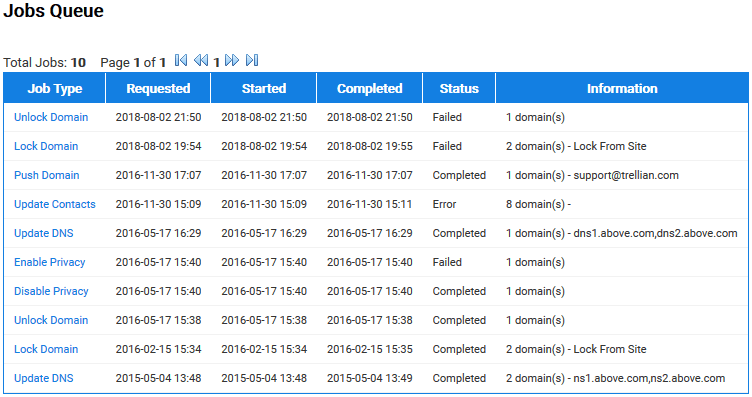Screen dimensions: 752x397
Task: Open Lock Domain job from 2016-02-15
Action: click(46, 350)
